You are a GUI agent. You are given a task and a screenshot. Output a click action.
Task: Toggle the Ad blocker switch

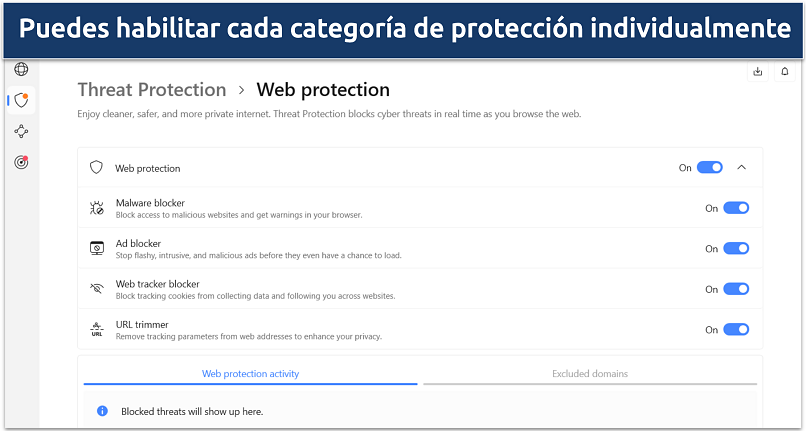[736, 248]
